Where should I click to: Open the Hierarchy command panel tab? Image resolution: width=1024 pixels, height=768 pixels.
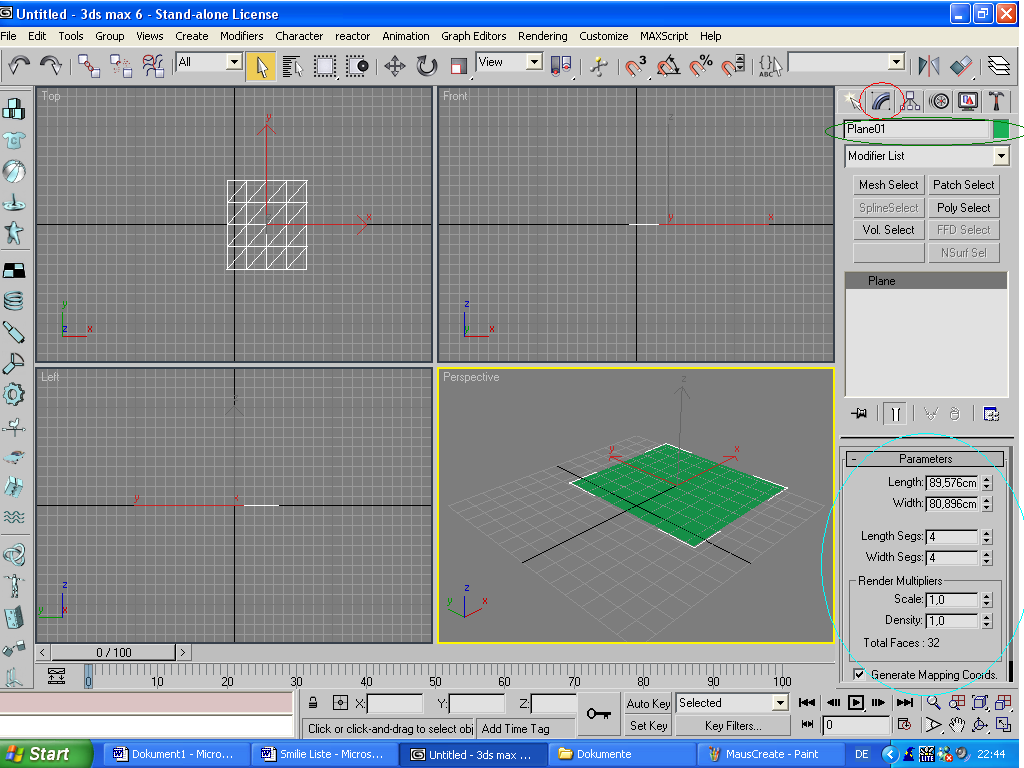[910, 101]
